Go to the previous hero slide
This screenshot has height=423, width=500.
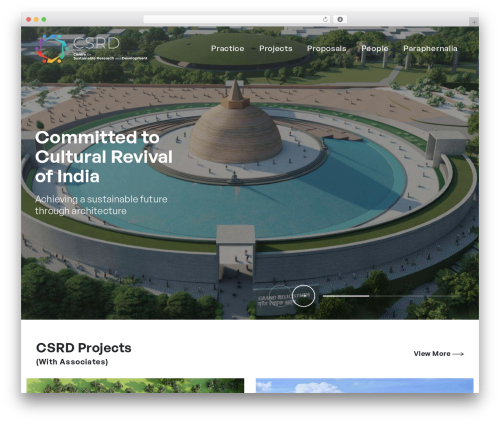280,296
